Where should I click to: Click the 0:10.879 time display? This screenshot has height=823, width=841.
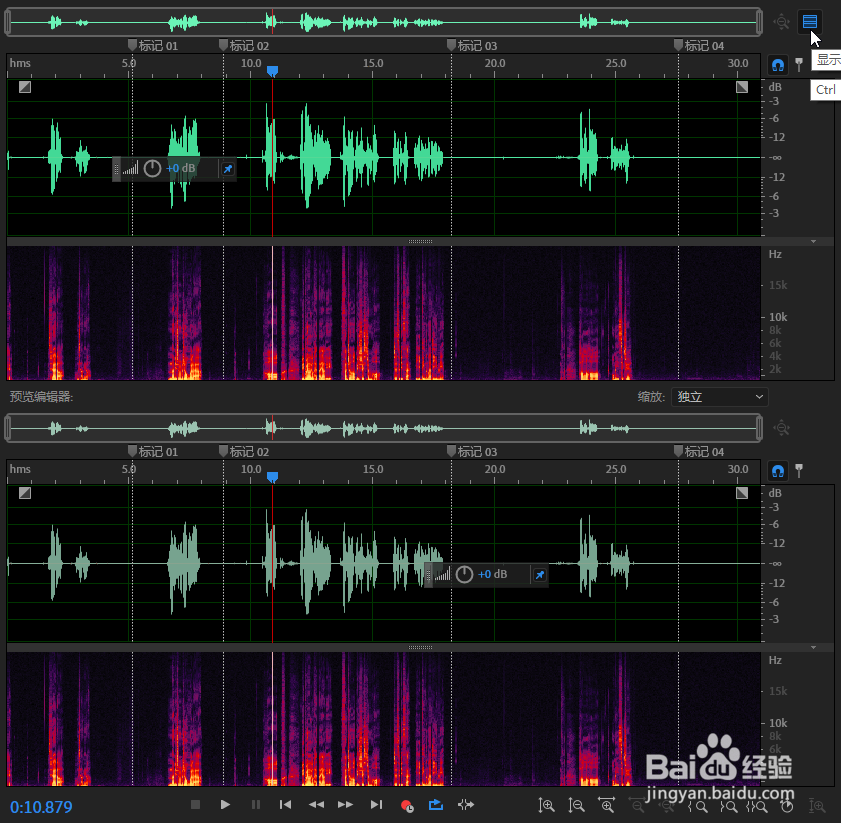tap(41, 806)
